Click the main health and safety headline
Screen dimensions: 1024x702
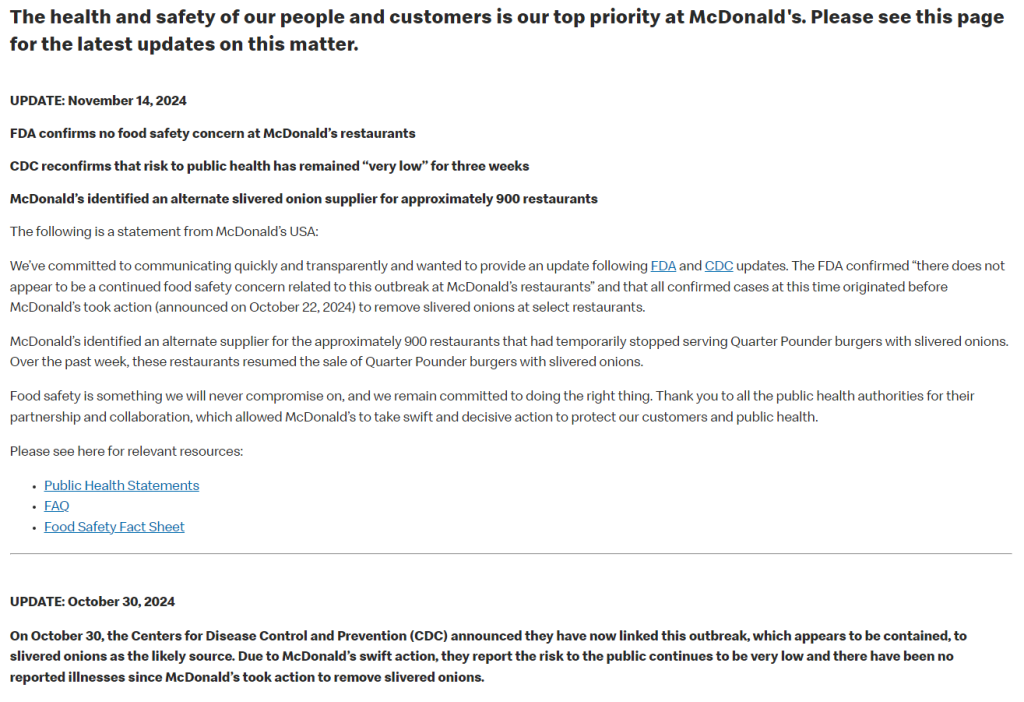tap(506, 31)
